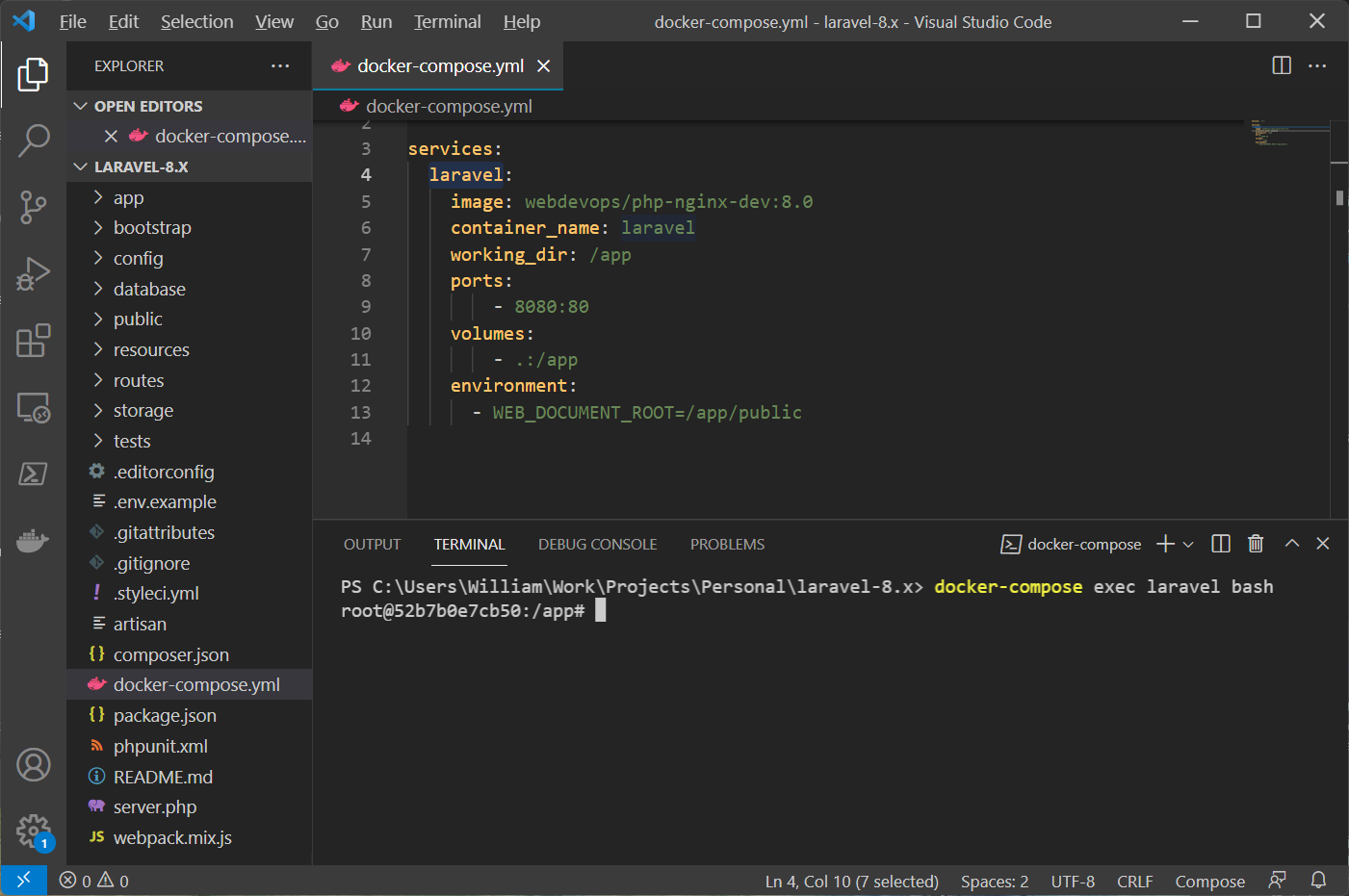Open Explorer Views and More Actions ellipsis
The height and width of the screenshot is (896, 1349).
pyautogui.click(x=280, y=65)
